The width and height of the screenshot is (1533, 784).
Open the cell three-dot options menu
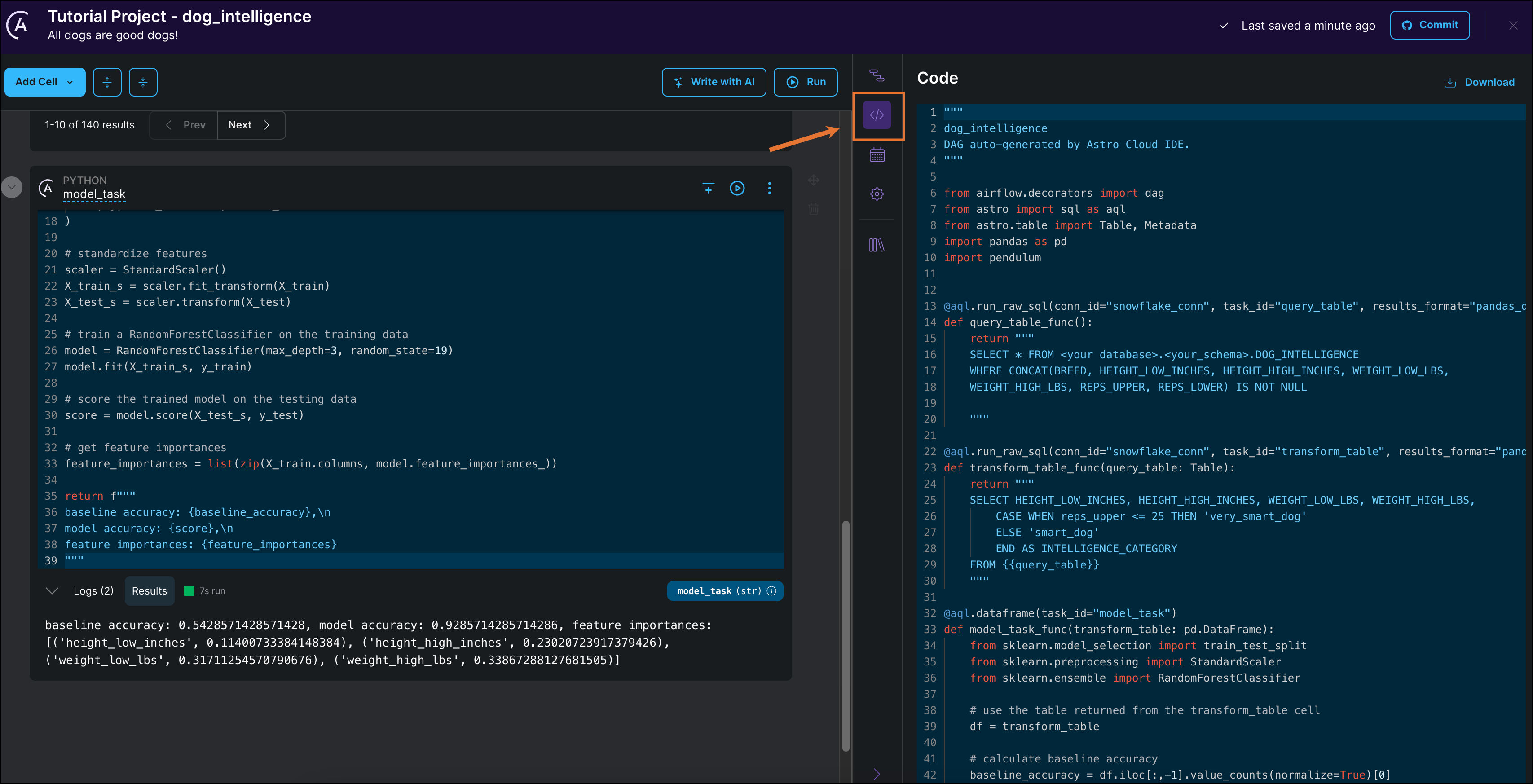tap(770, 188)
